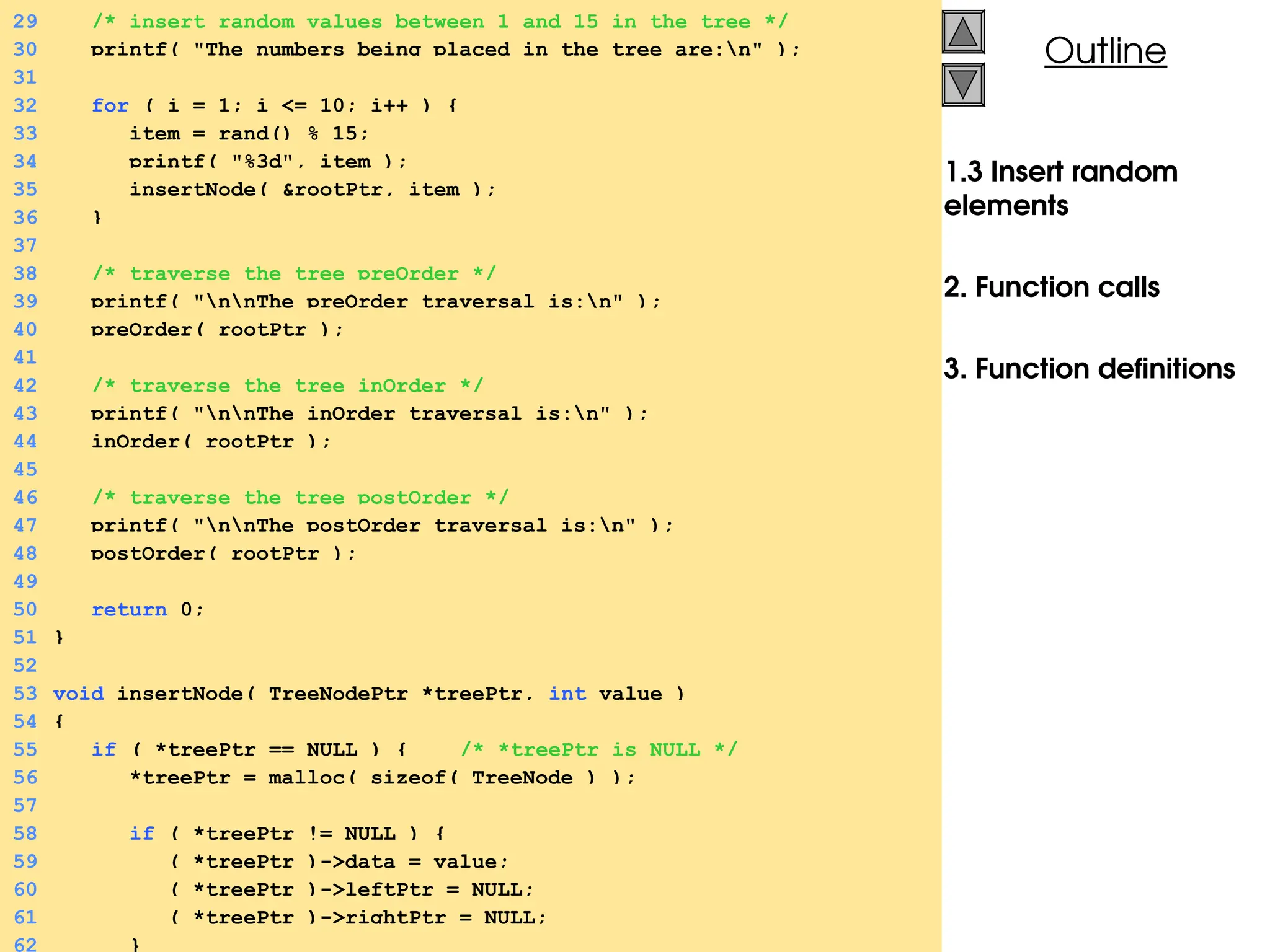Click the up arrow navigation button
1270x952 pixels.
tap(963, 32)
